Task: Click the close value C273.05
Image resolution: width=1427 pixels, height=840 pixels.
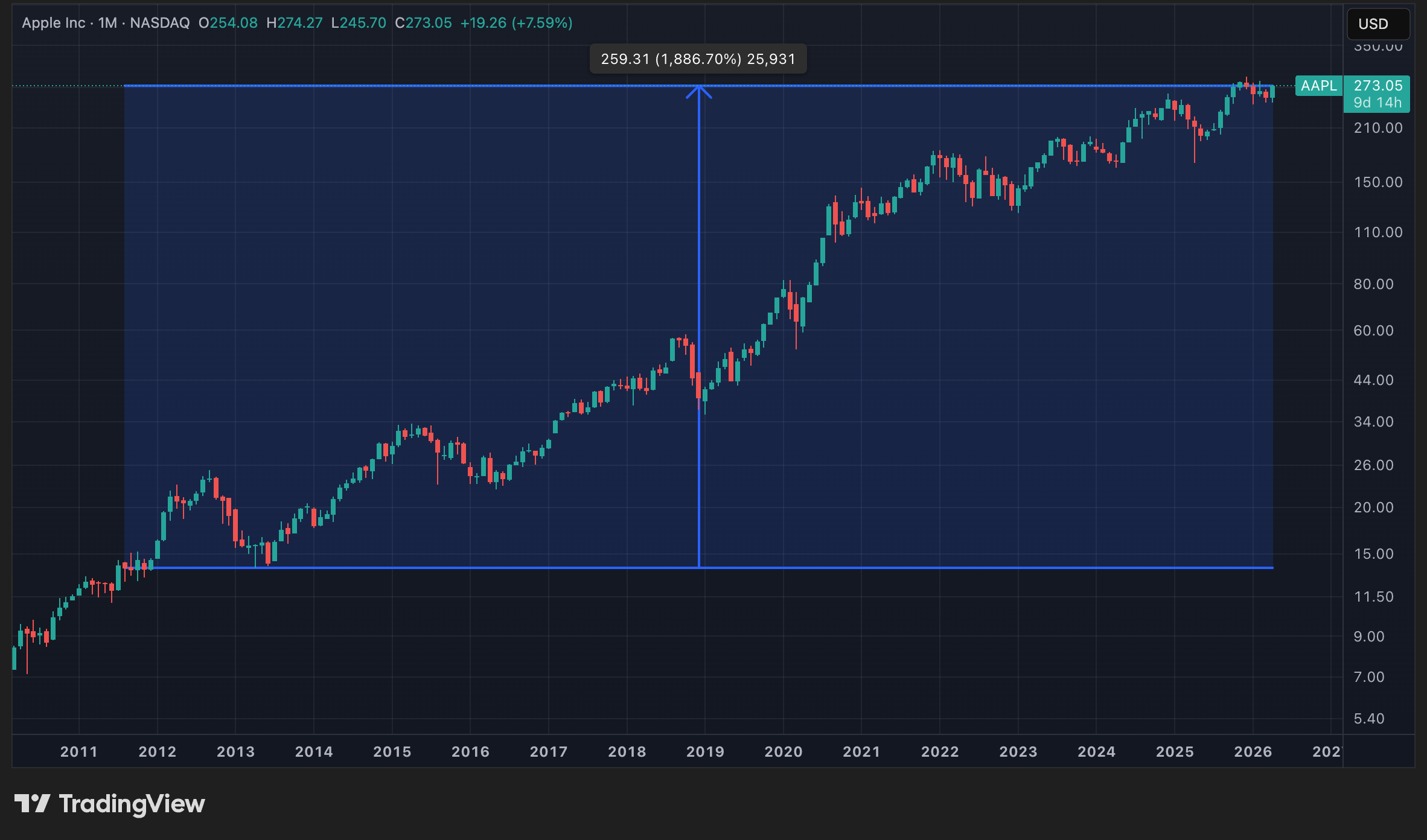Action: (x=423, y=23)
